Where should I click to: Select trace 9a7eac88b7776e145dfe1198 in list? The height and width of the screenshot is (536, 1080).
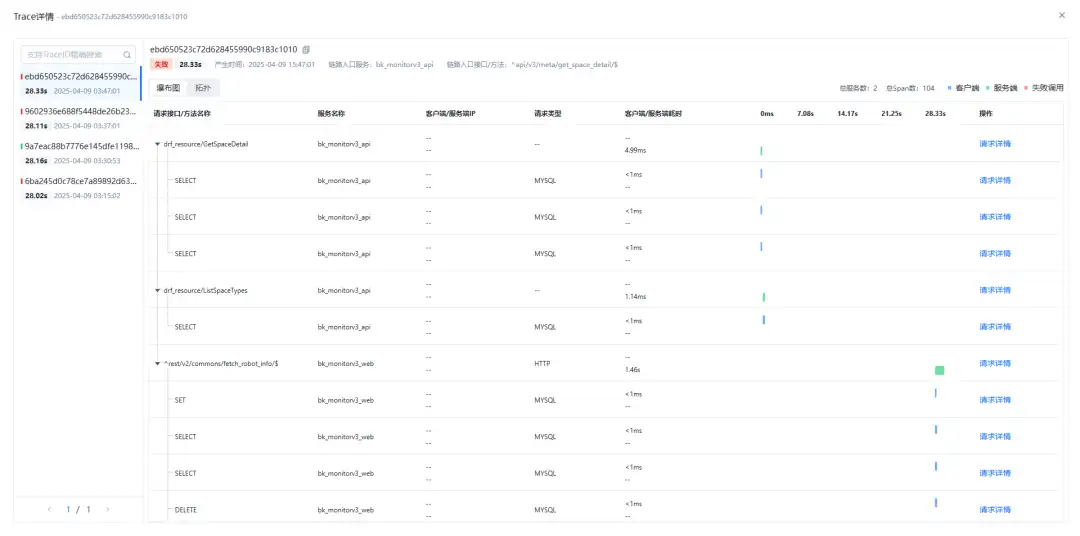(x=79, y=153)
